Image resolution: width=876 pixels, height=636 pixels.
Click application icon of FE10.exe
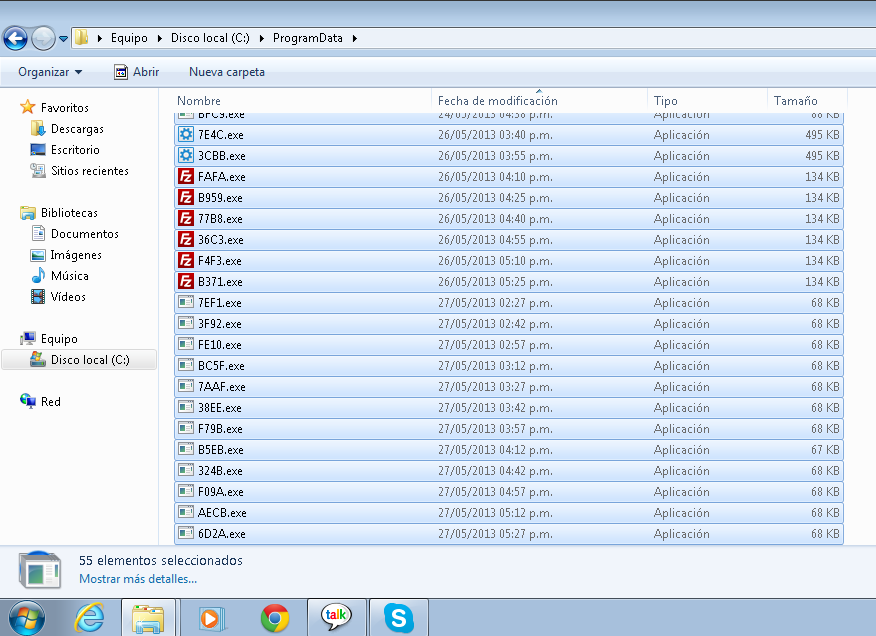tap(185, 344)
